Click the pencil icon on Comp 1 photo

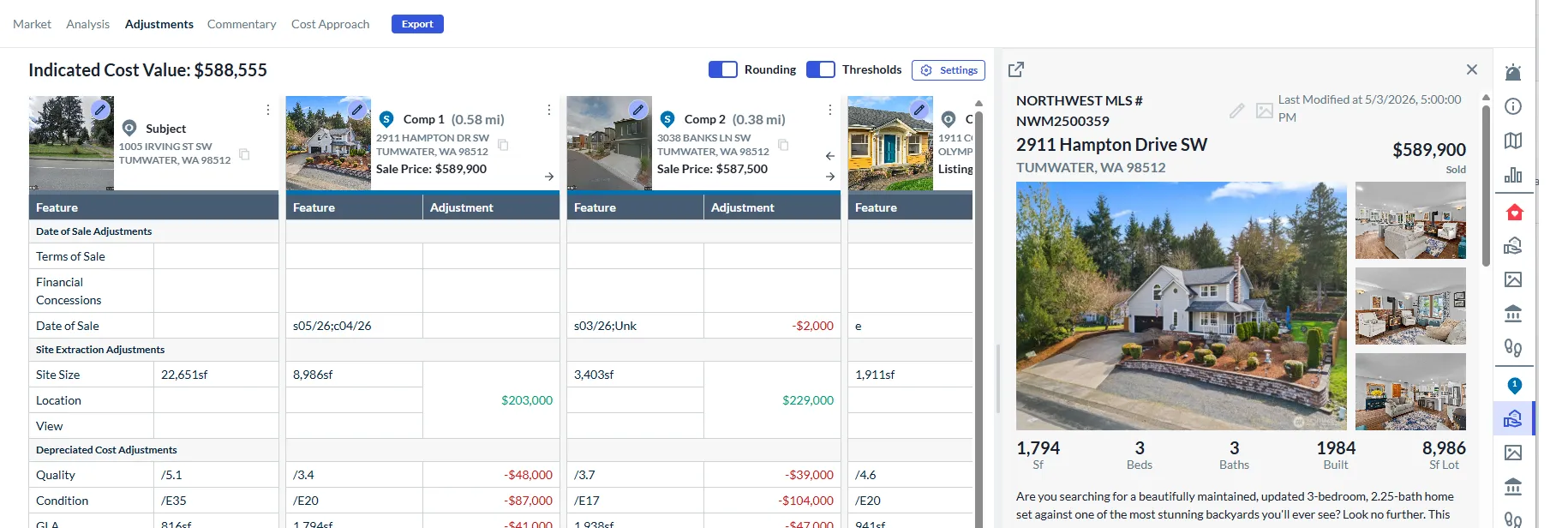pyautogui.click(x=357, y=110)
